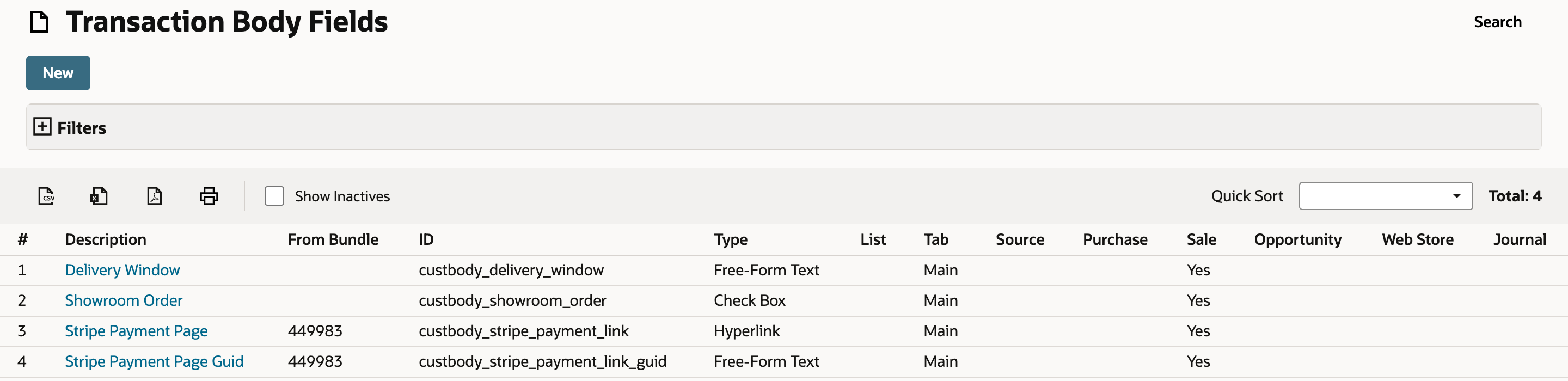This screenshot has height=381, width=1568.
Task: Click the Total: 4 count
Action: 1515,196
